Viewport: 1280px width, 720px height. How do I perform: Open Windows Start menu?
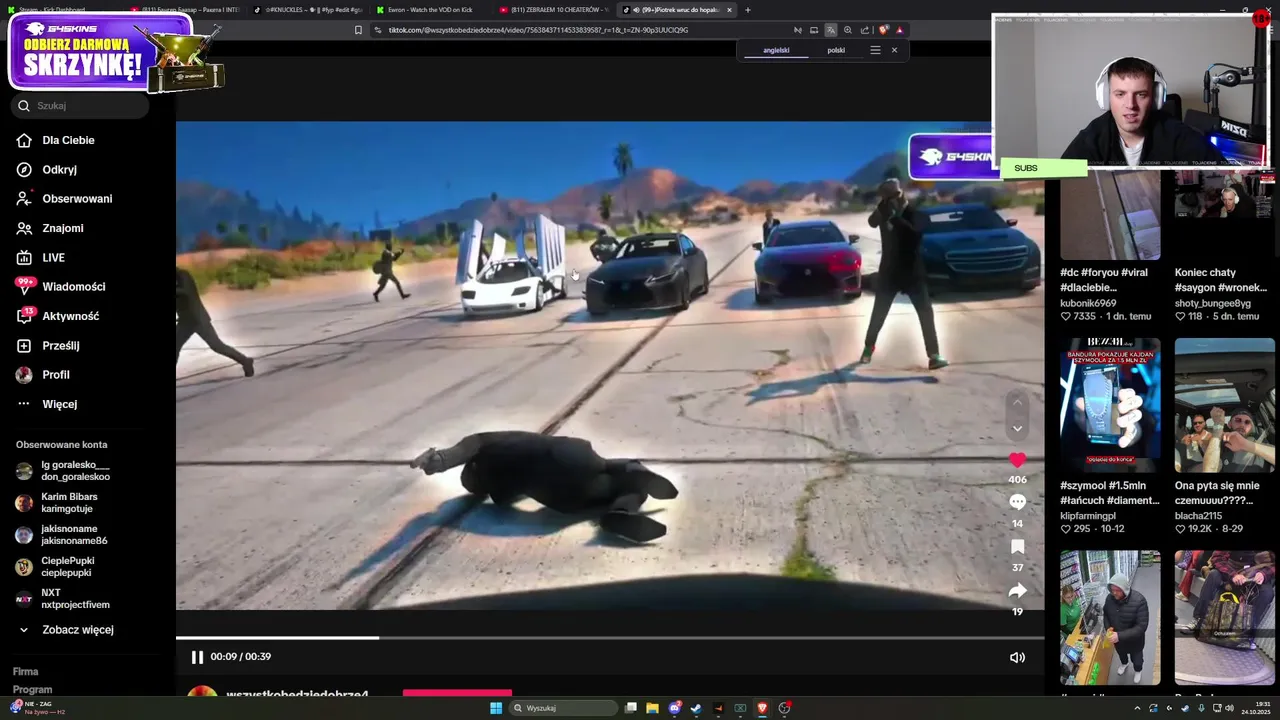[x=495, y=708]
